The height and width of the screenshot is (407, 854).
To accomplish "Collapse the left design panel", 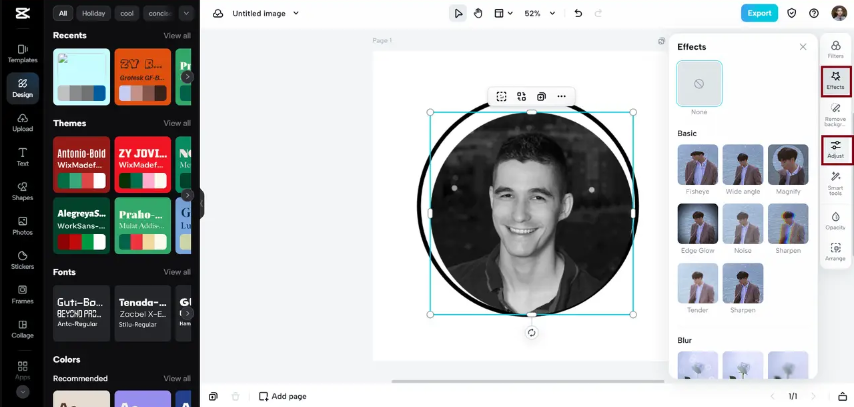I will 201,203.
